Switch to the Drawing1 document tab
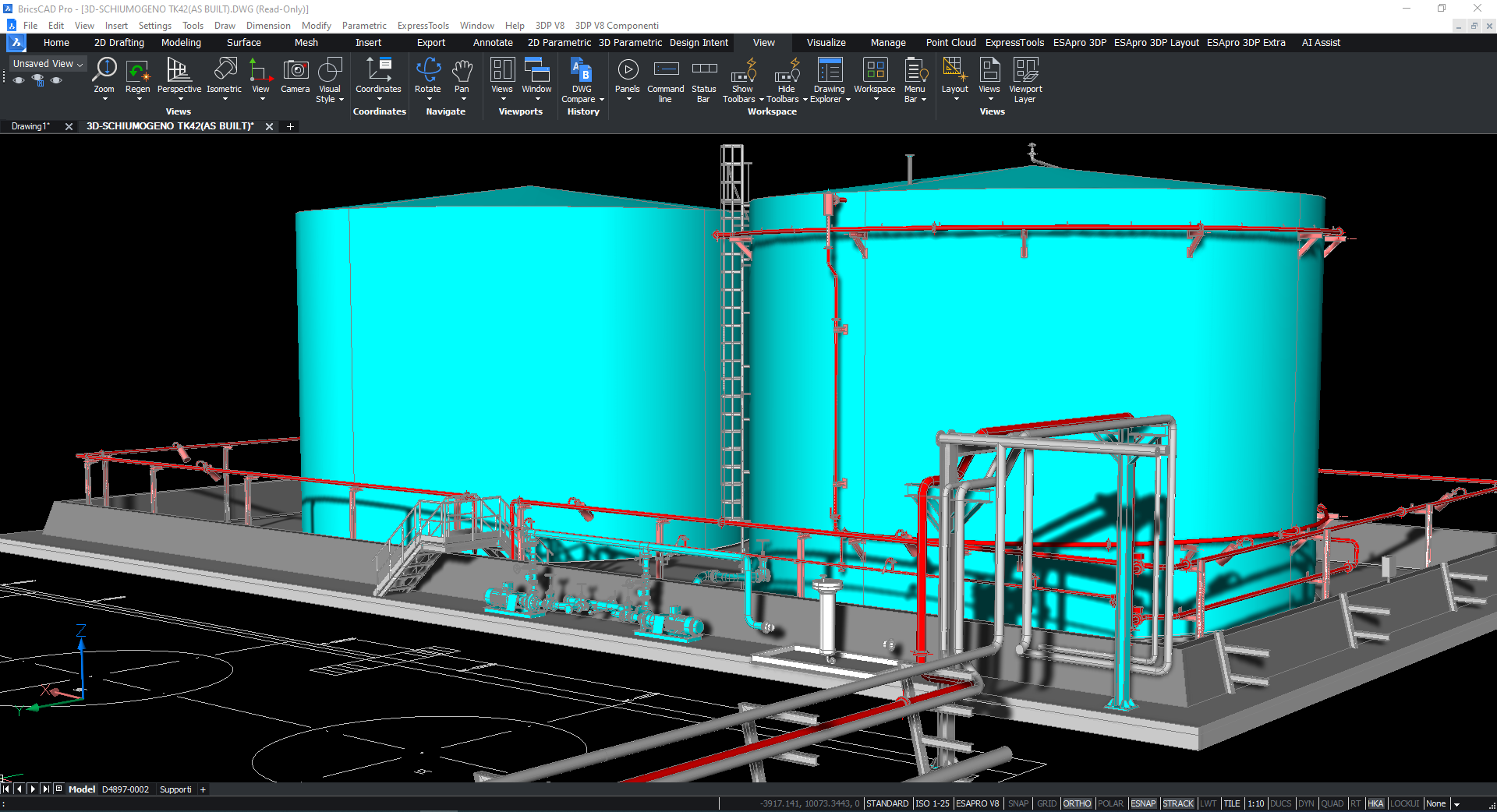The image size is (1497, 812). tap(30, 126)
